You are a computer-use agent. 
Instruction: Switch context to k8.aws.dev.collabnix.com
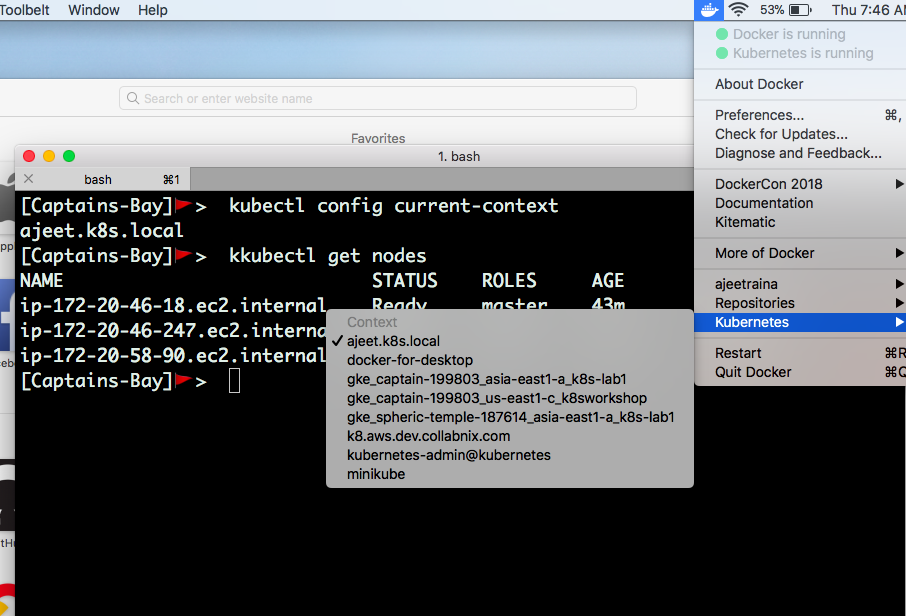[x=510, y=436]
